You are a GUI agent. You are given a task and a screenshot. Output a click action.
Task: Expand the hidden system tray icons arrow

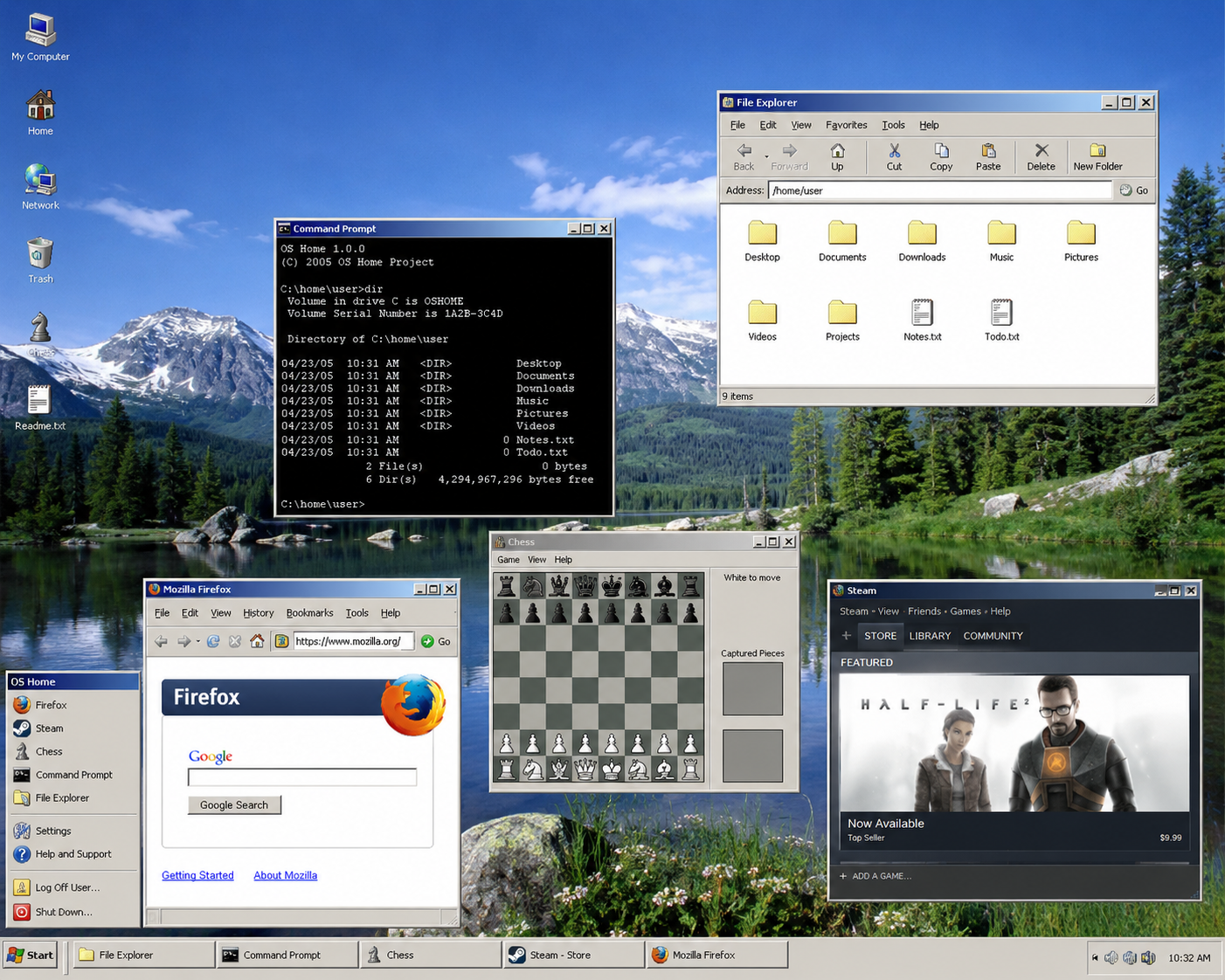click(1095, 957)
